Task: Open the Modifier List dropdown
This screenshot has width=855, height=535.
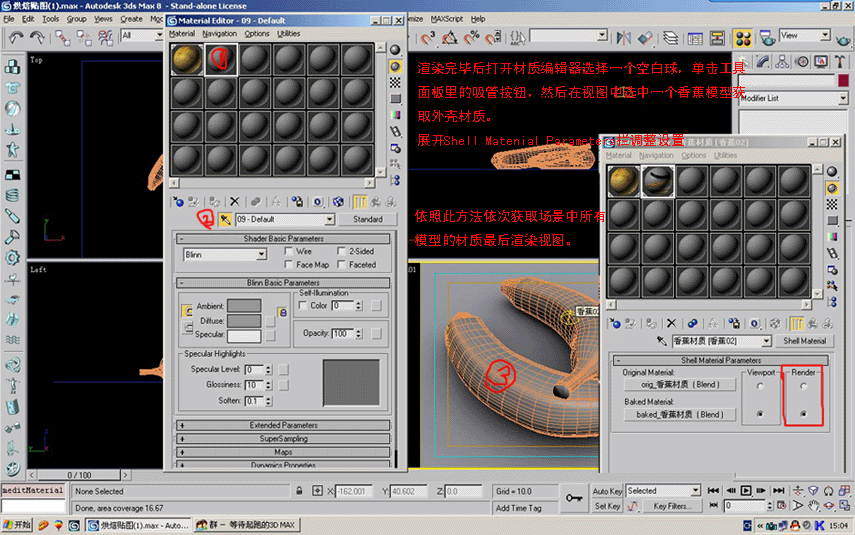Action: tap(843, 98)
